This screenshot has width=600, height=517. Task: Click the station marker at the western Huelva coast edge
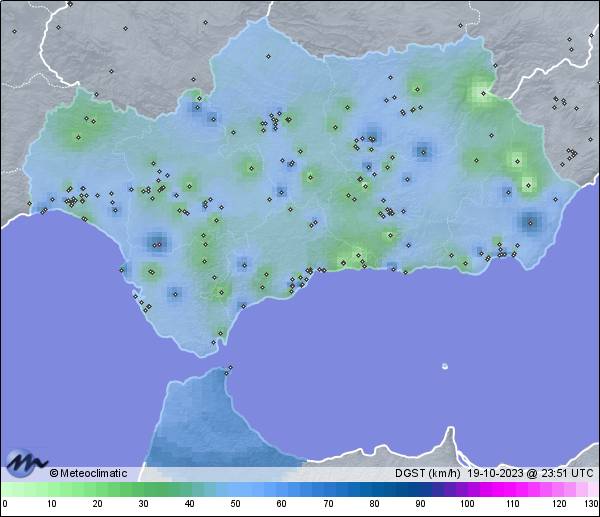[29, 203]
